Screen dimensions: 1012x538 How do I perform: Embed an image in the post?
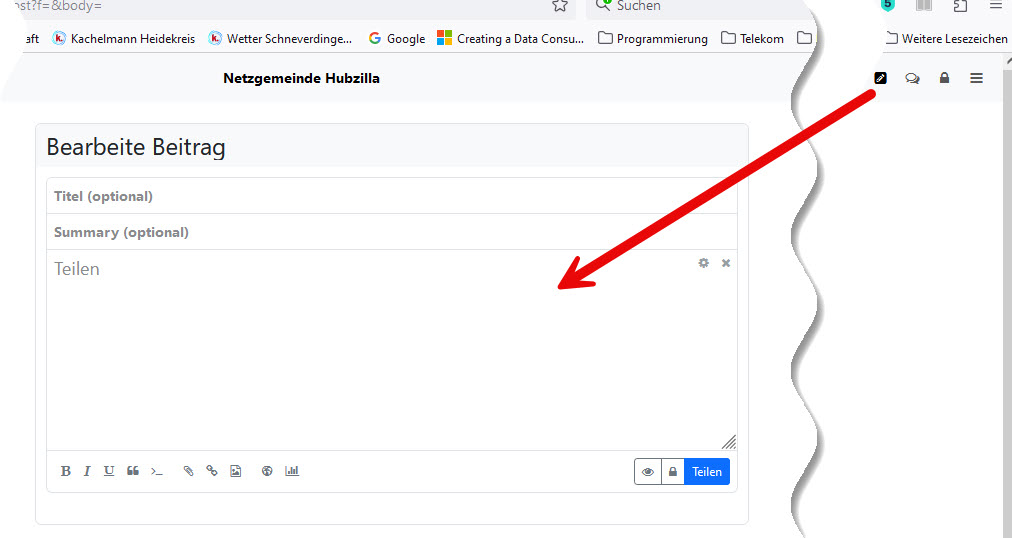(x=236, y=471)
